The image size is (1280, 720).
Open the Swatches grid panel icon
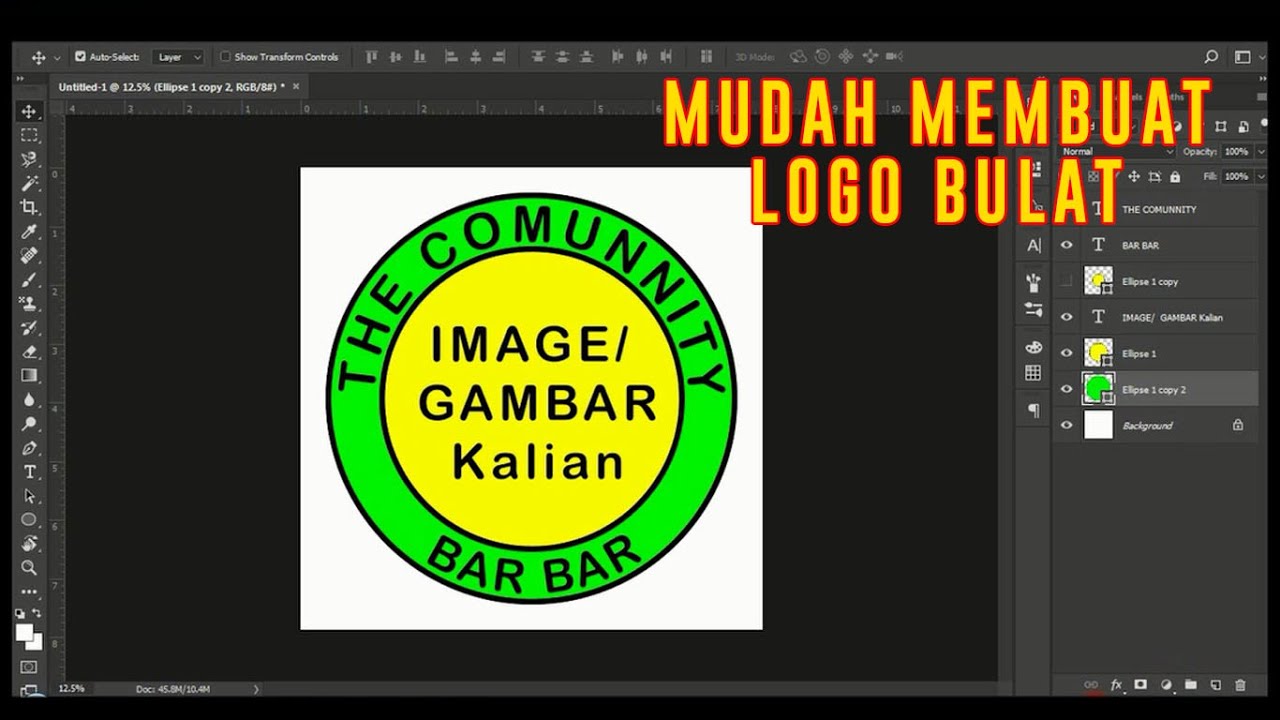pos(1034,373)
